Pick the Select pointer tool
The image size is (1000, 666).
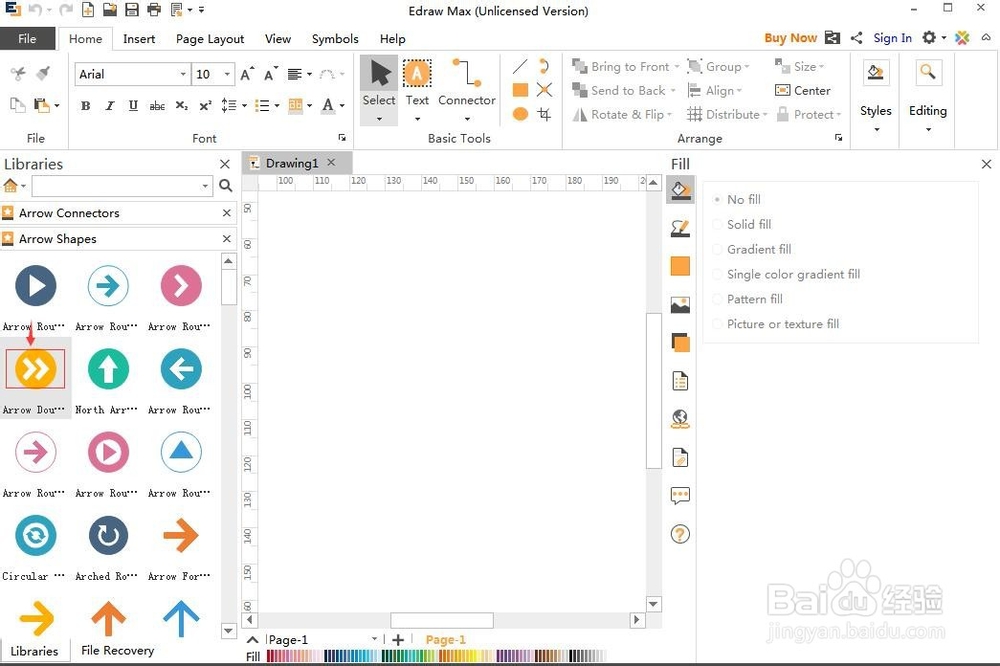click(x=379, y=89)
